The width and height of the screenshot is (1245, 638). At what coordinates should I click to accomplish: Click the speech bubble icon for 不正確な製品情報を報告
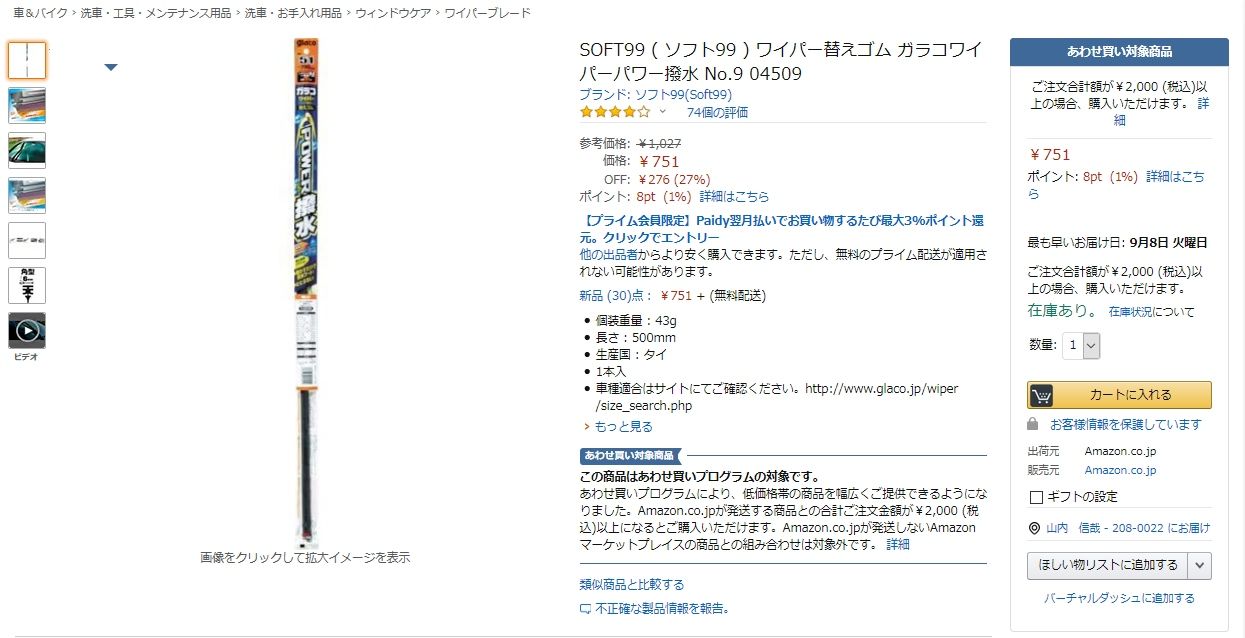(585, 608)
